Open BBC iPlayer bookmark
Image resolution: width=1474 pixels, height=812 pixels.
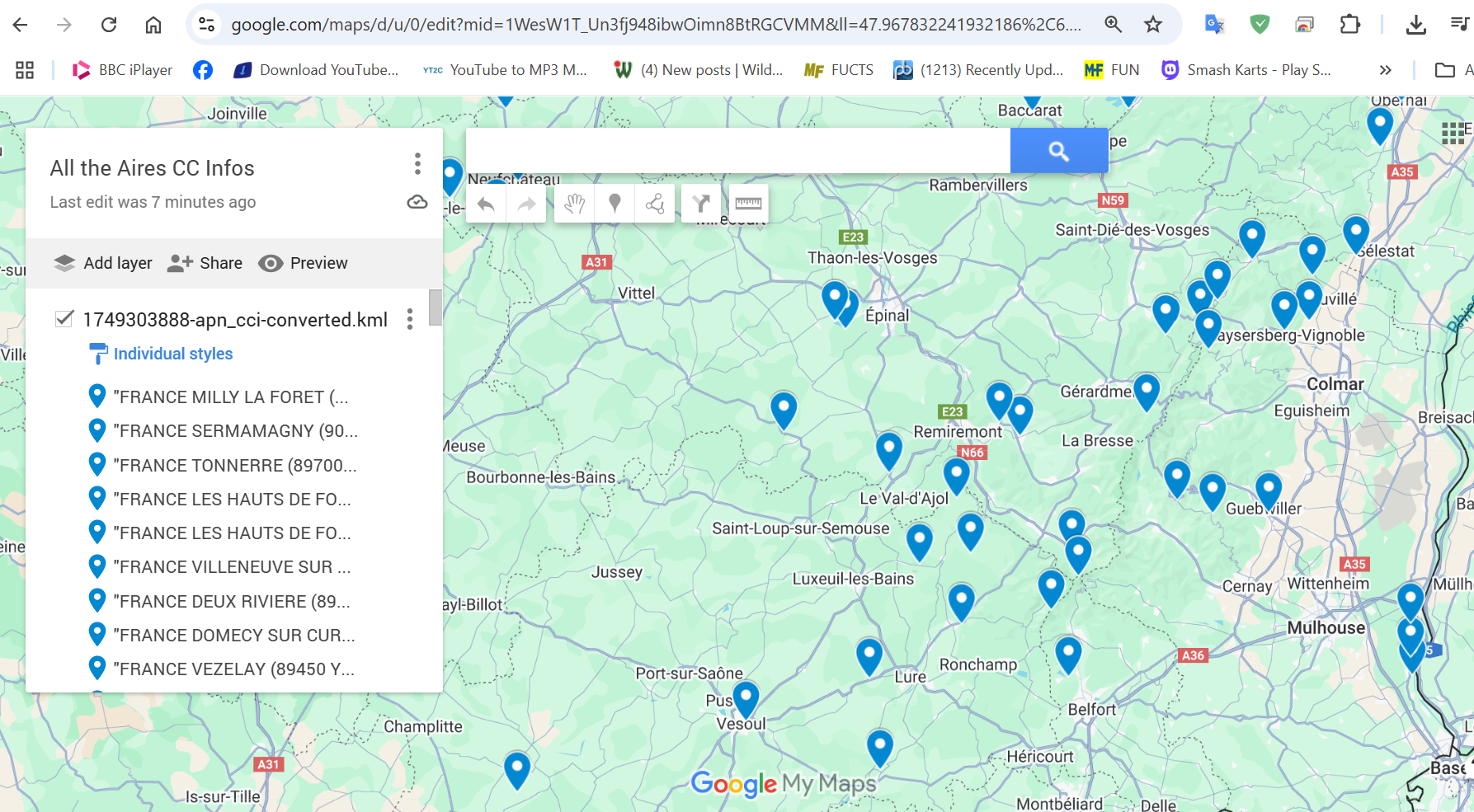click(123, 70)
